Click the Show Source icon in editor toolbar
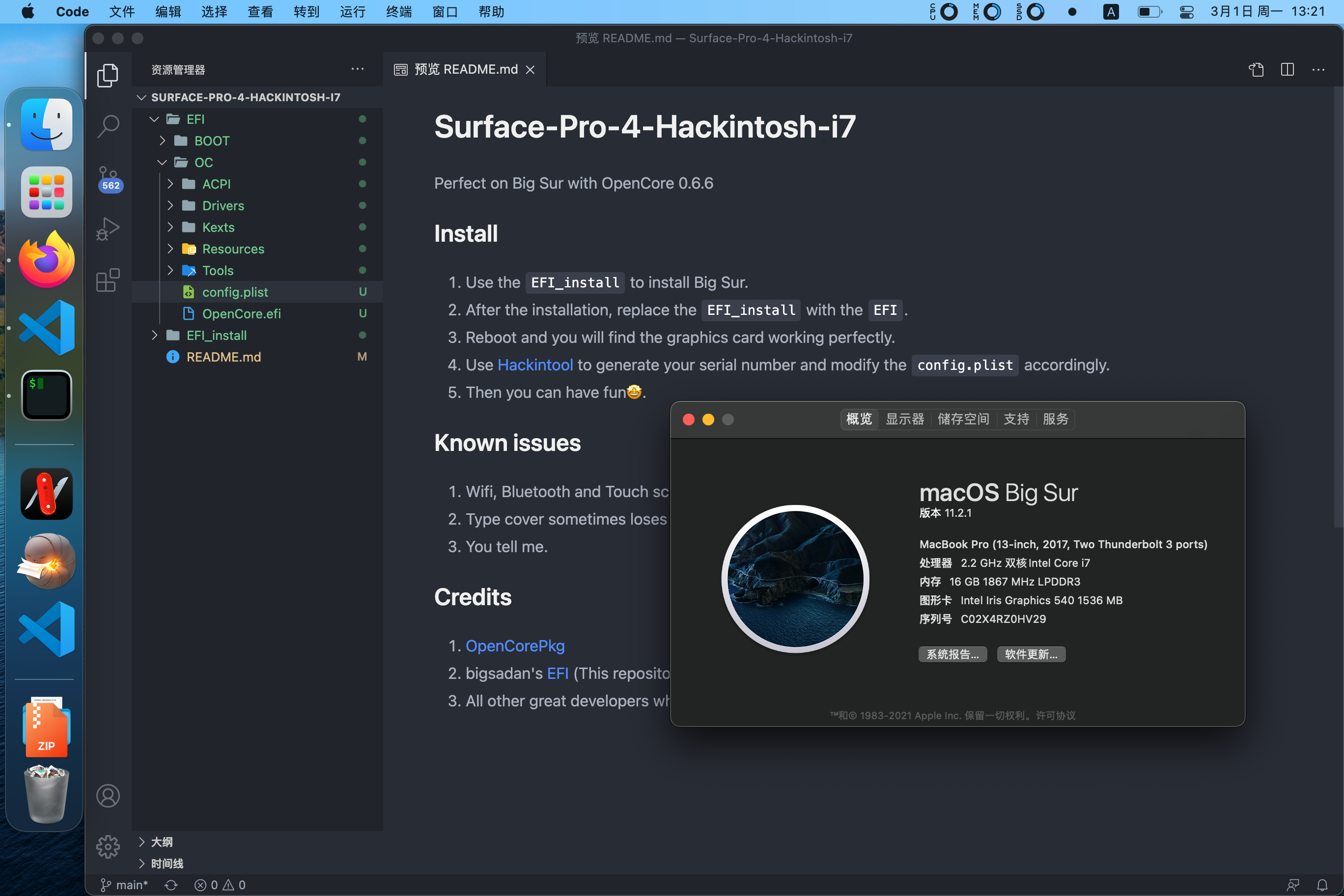The width and height of the screenshot is (1344, 896). click(x=1256, y=69)
